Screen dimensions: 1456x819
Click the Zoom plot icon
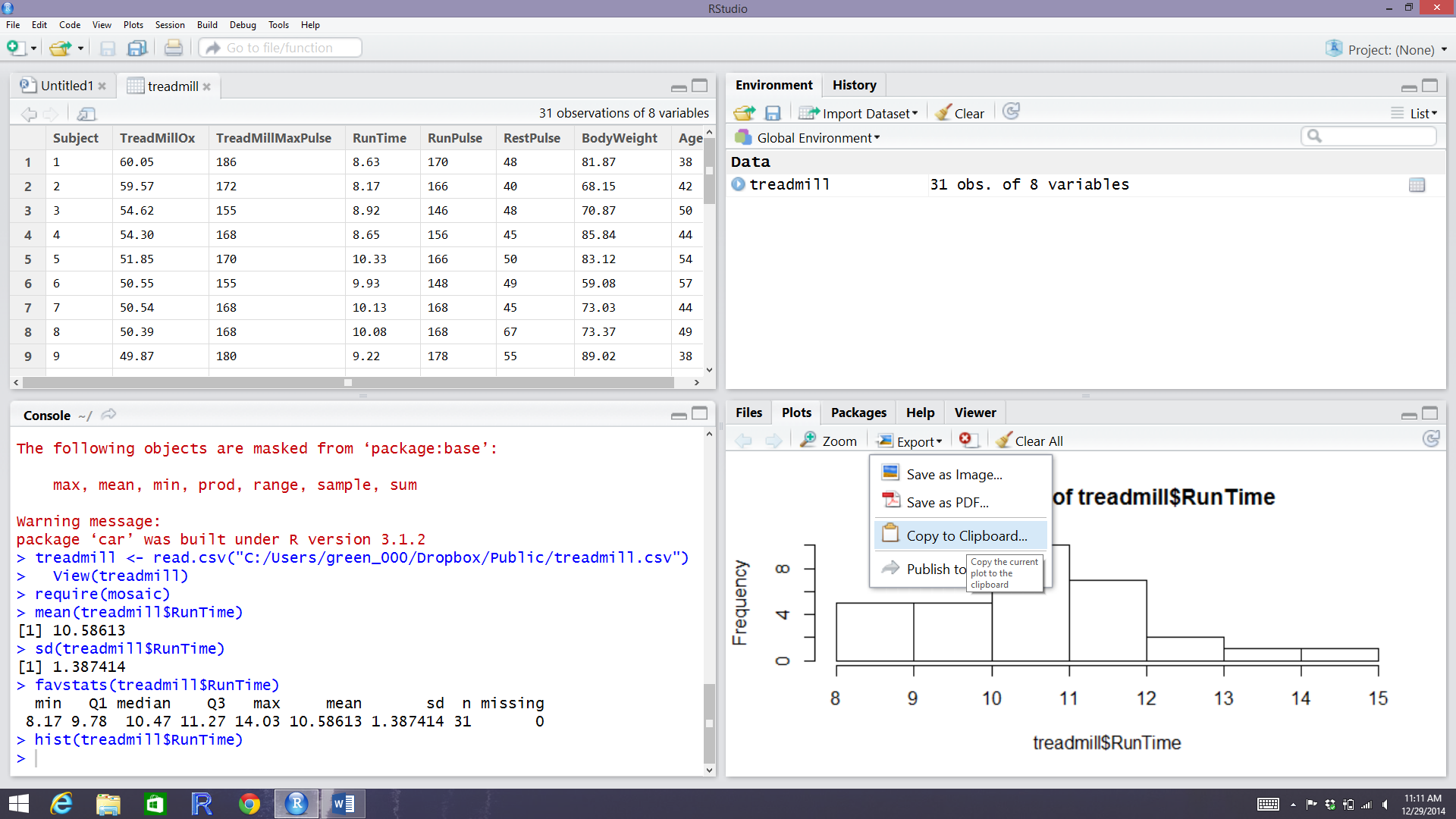click(x=808, y=441)
